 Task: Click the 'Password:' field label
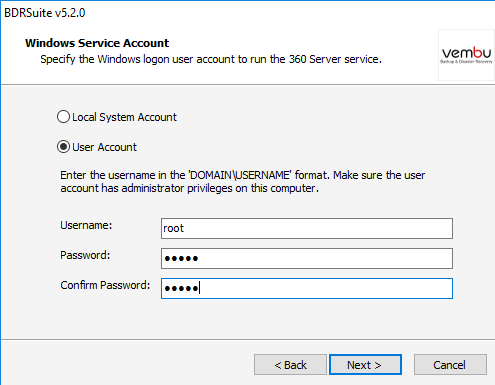pyautogui.click(x=85, y=255)
